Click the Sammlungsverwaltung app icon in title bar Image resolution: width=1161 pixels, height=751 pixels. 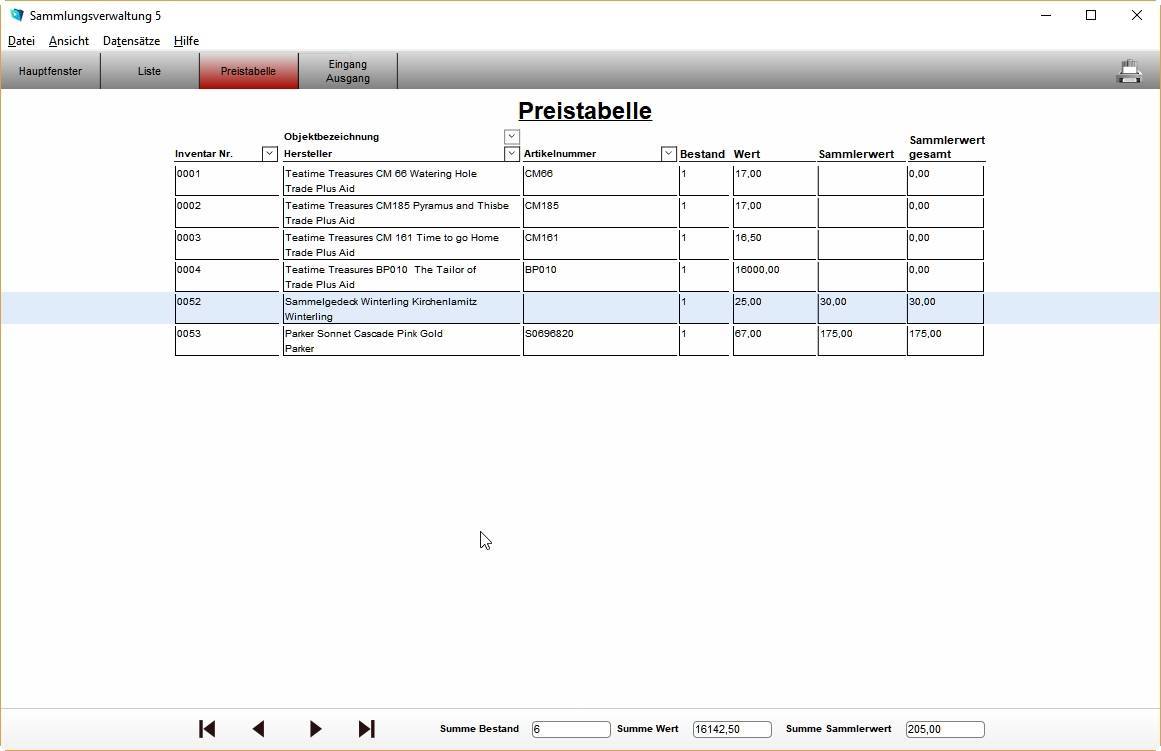click(x=16, y=16)
